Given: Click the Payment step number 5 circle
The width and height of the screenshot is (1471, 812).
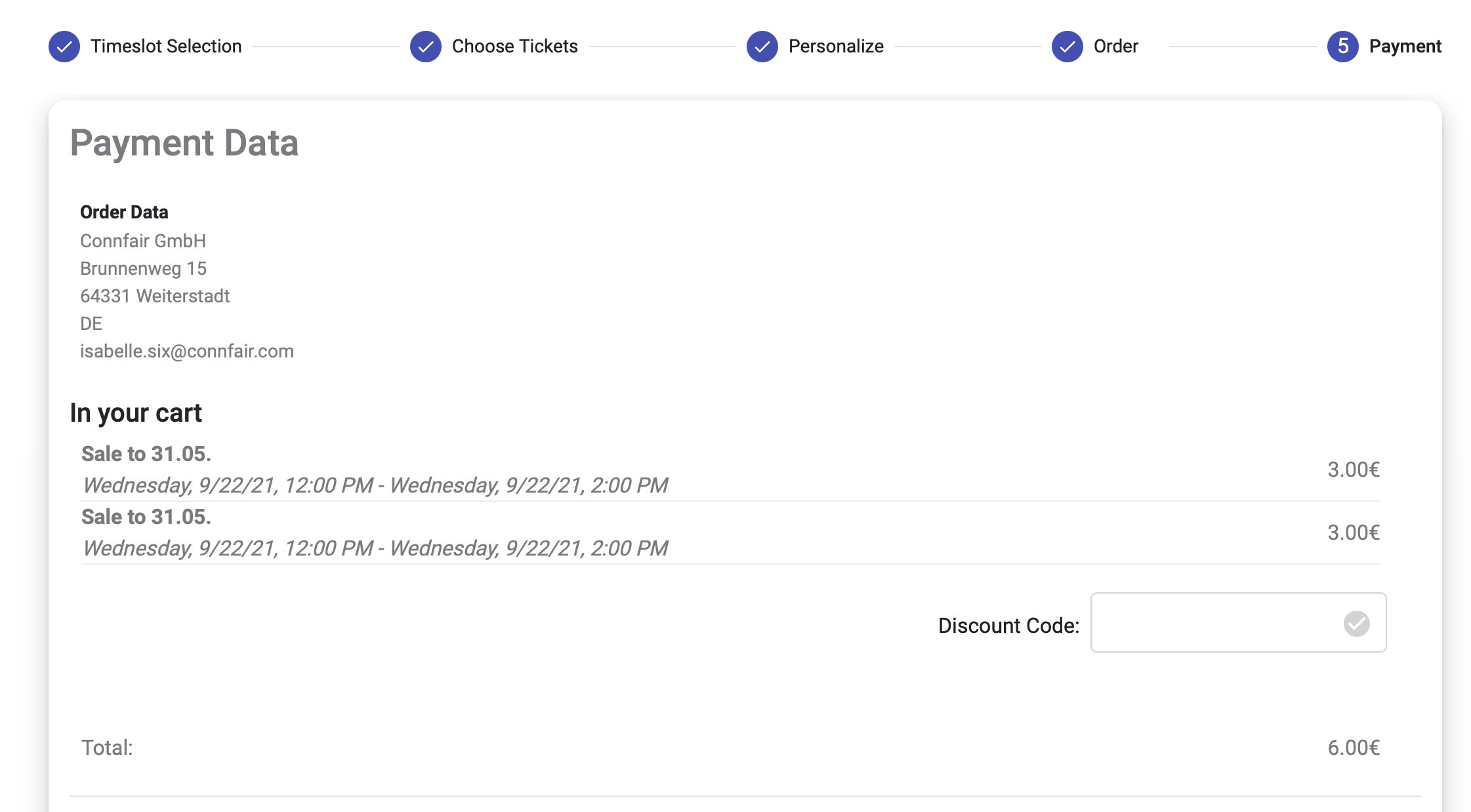Looking at the screenshot, I should coord(1343,47).
